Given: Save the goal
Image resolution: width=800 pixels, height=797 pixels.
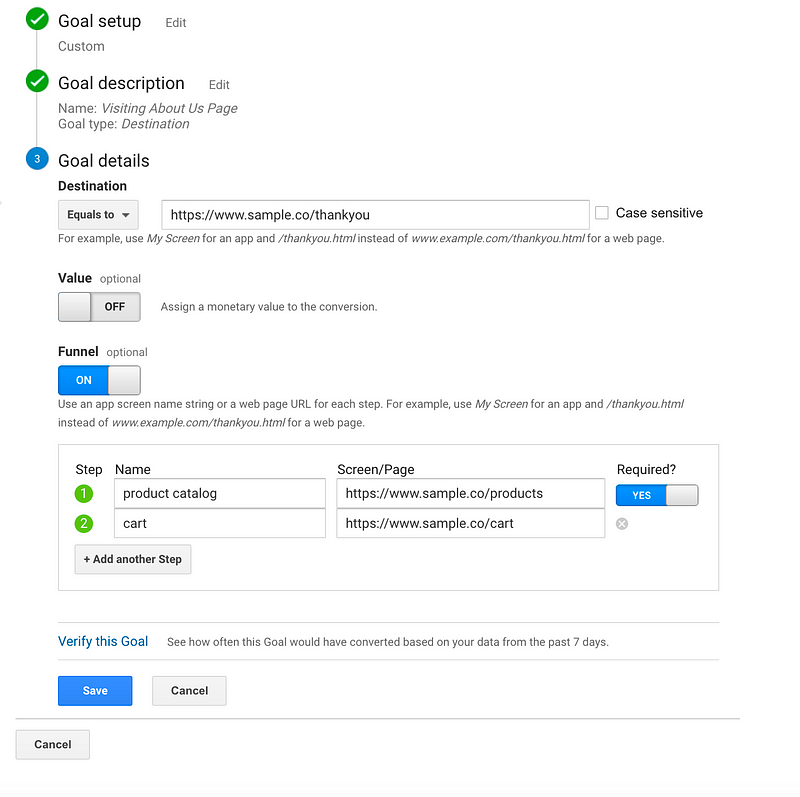Looking at the screenshot, I should point(95,691).
